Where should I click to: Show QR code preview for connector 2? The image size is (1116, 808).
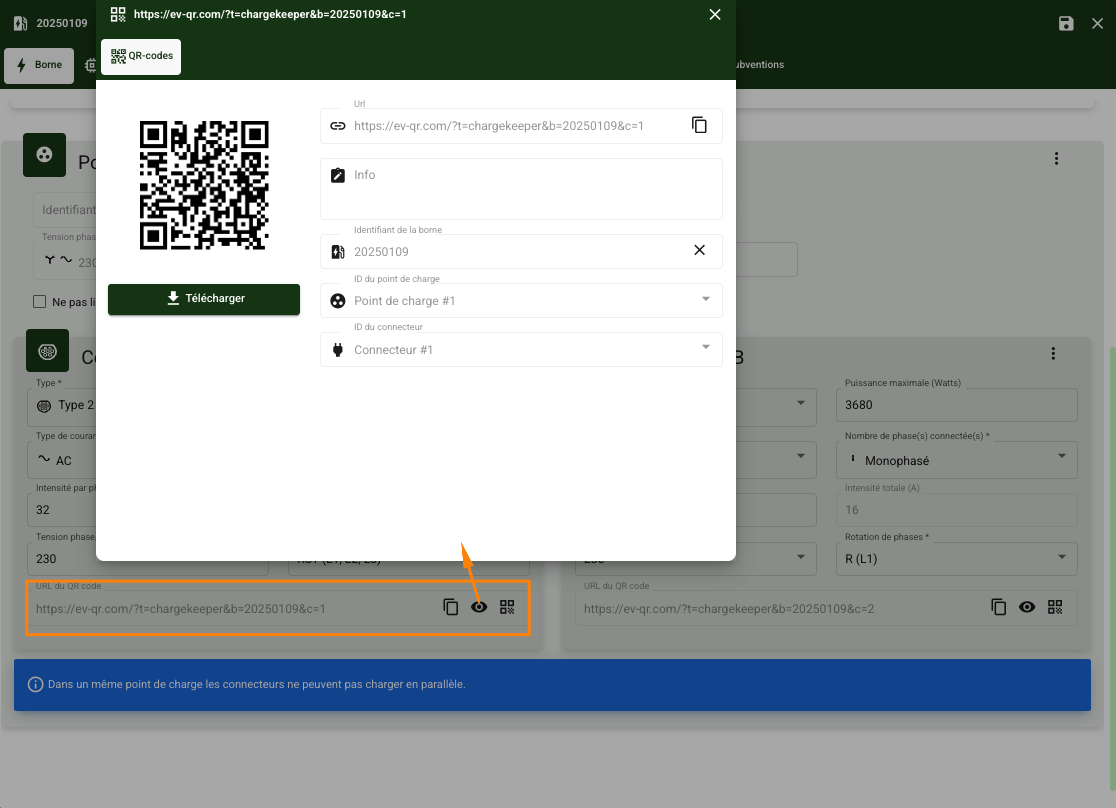[x=1026, y=607]
